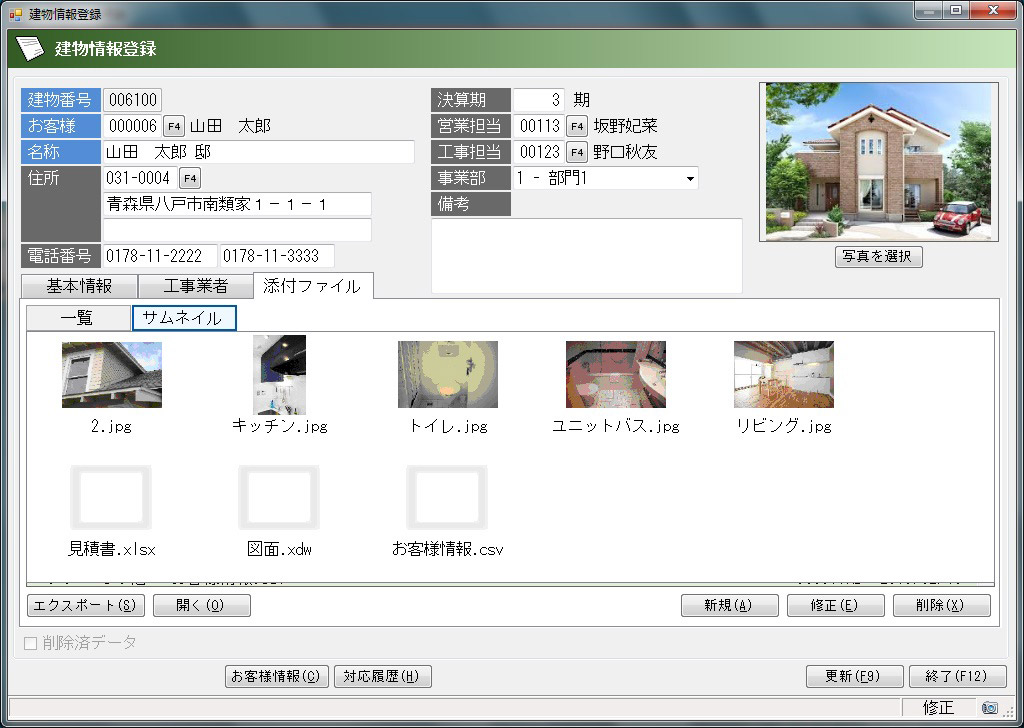Click the 名称 name input field

pos(258,152)
